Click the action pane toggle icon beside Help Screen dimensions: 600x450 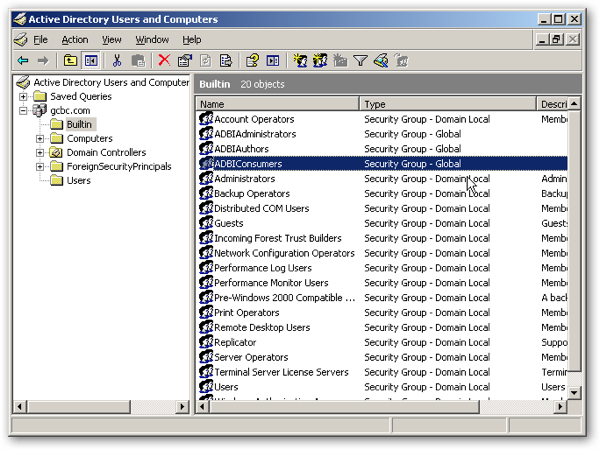(x=273, y=60)
